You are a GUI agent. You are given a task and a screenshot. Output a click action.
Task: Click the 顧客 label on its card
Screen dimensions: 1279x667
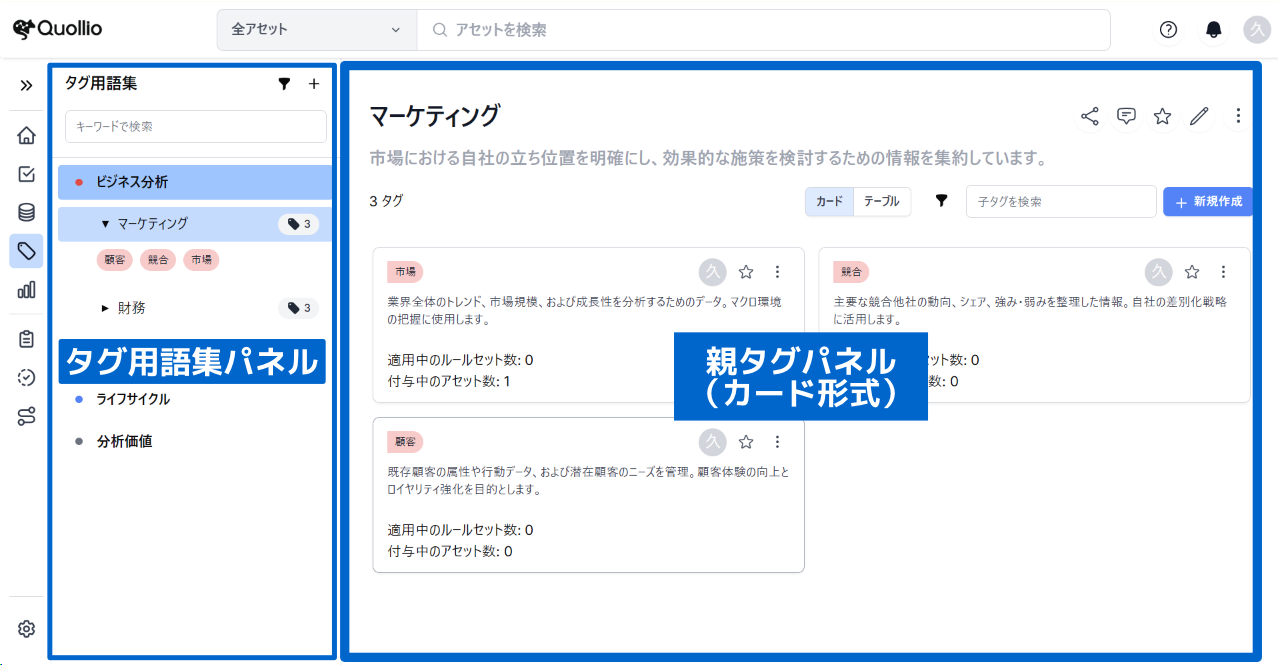(x=405, y=441)
